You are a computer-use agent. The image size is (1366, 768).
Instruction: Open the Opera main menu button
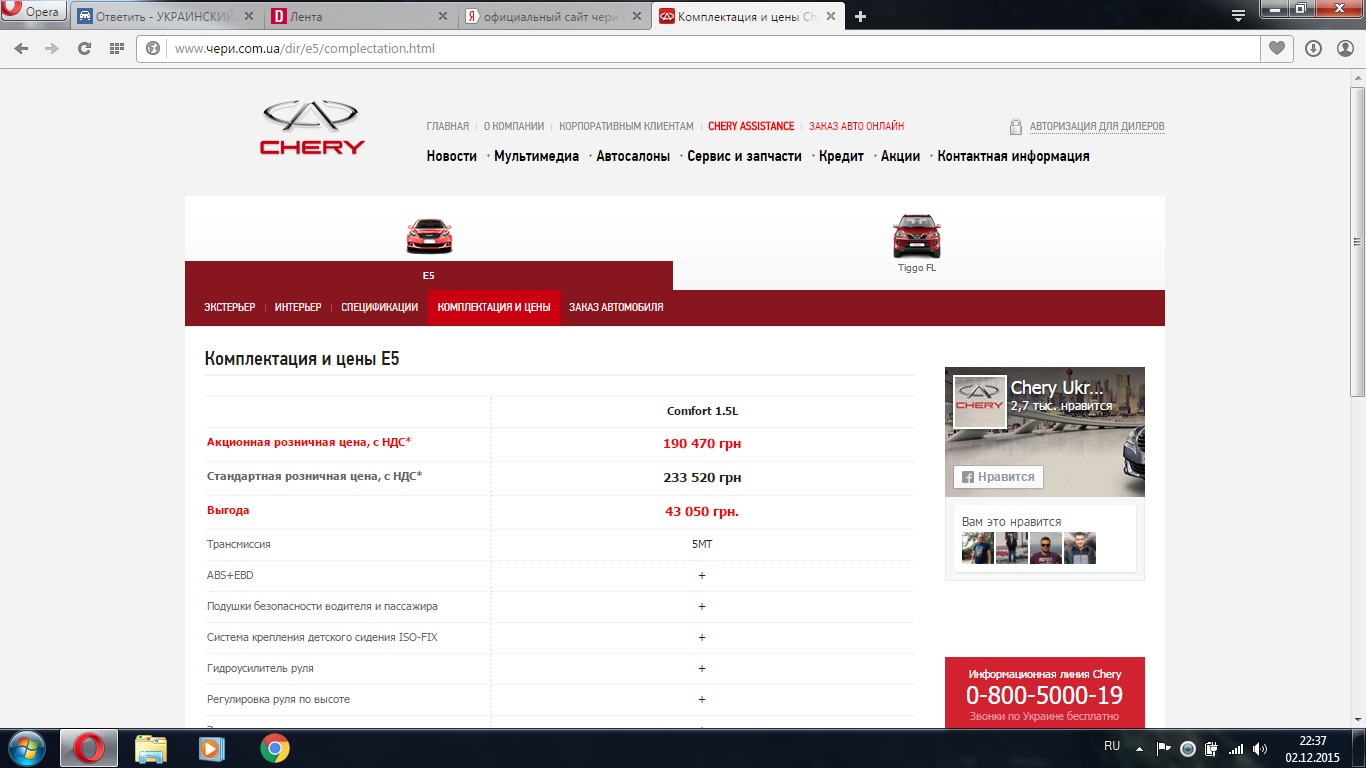coord(34,12)
